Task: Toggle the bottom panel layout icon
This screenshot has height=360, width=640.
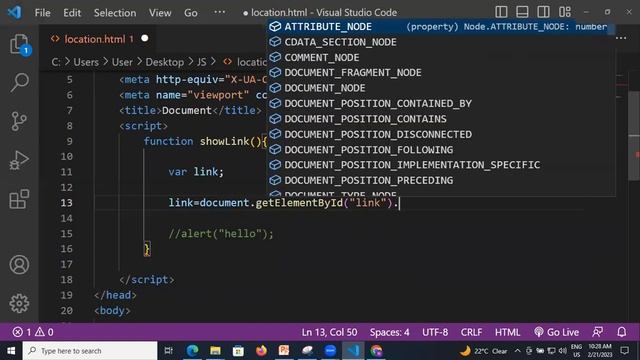Action: coord(522,12)
